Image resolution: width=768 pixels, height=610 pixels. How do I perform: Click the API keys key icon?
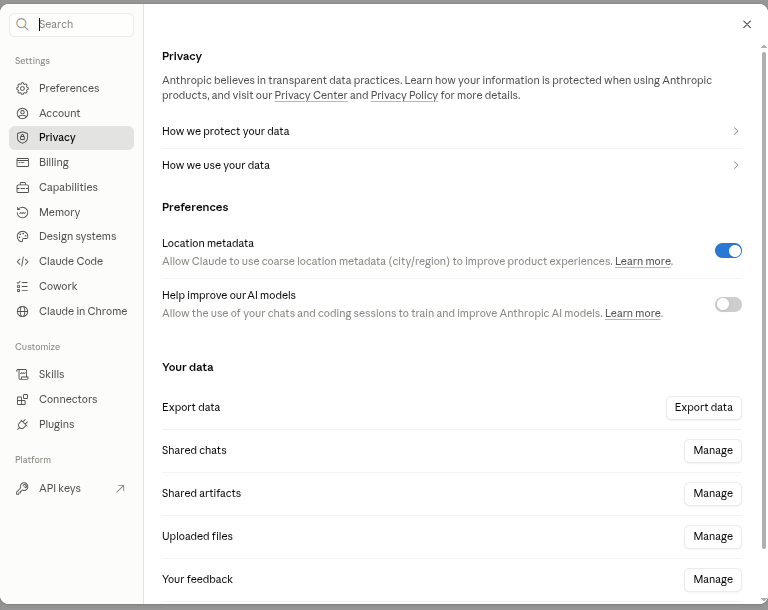click(x=23, y=488)
